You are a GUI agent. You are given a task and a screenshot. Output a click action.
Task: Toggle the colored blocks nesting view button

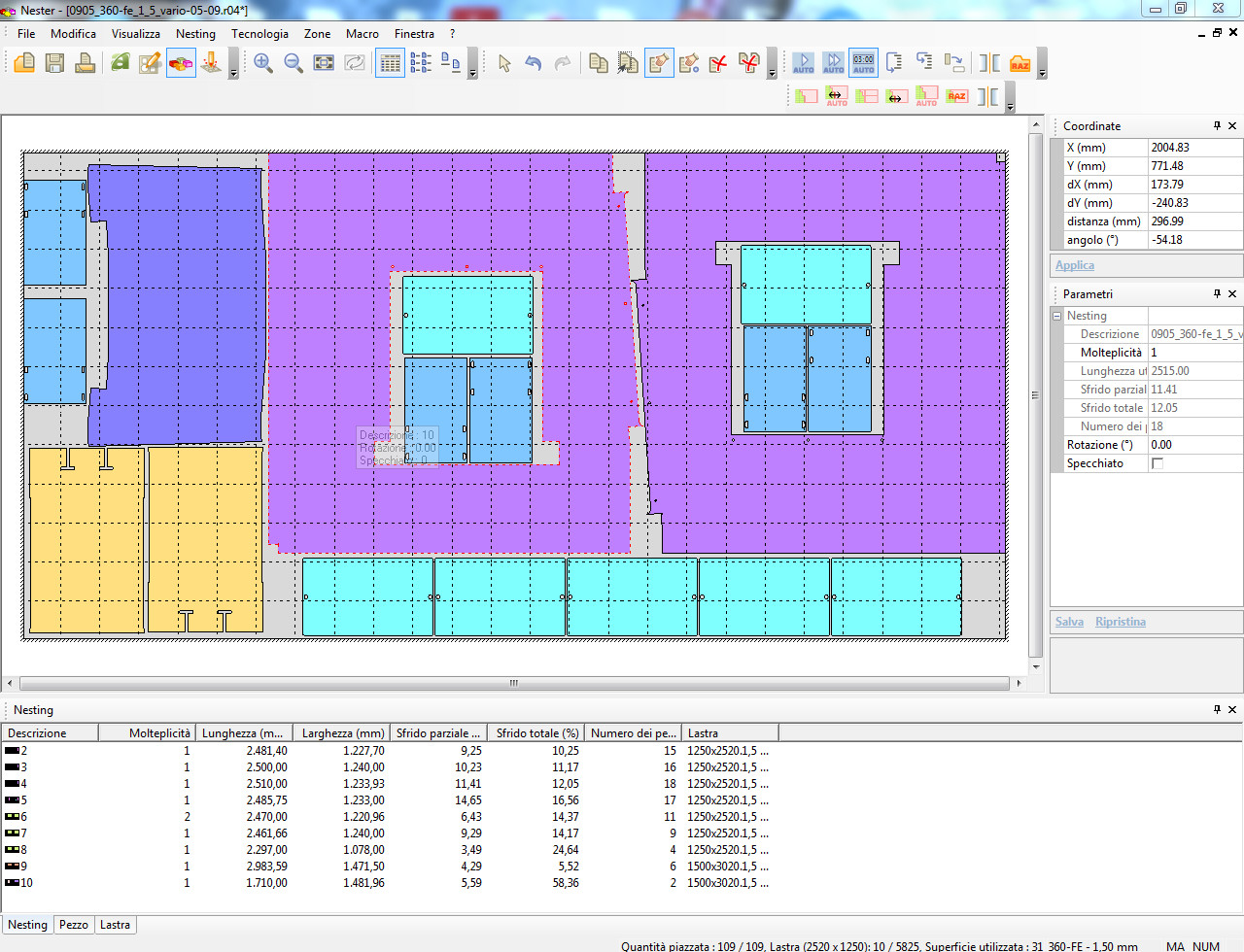coord(181,63)
